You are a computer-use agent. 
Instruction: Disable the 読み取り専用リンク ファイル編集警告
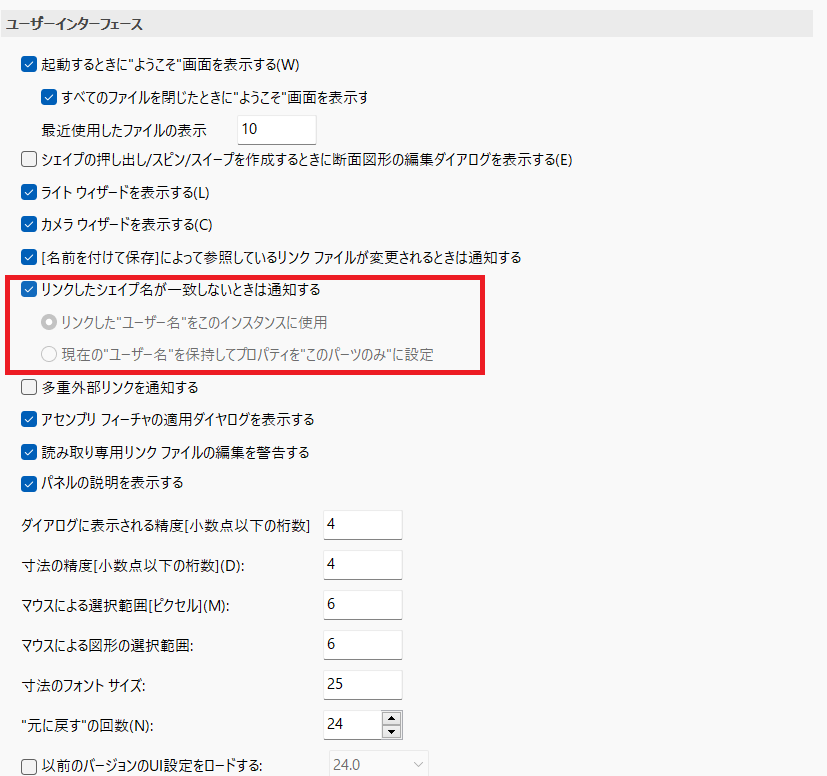tap(28, 451)
